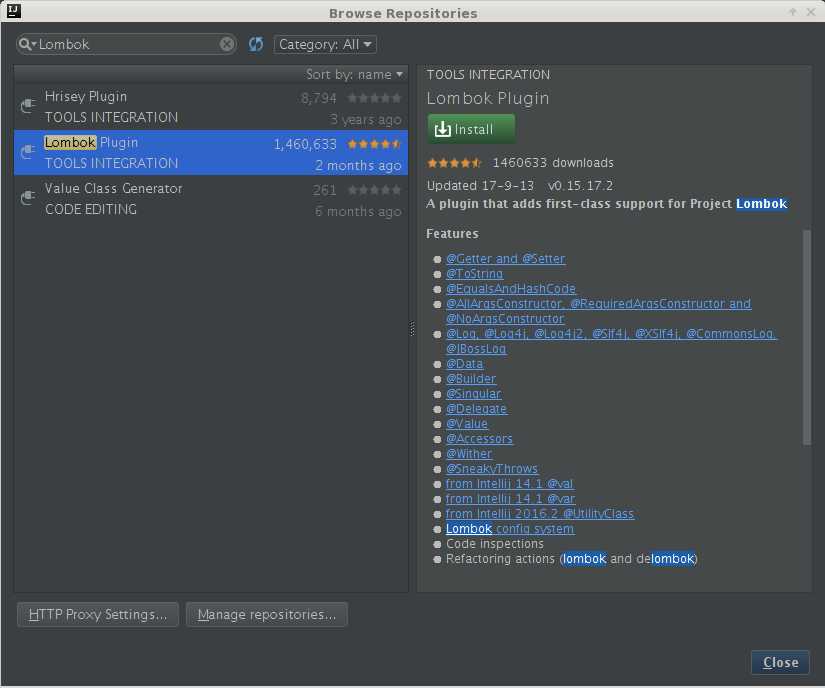
Task: Click the CODE EDITING category text
Action: [x=90, y=209]
